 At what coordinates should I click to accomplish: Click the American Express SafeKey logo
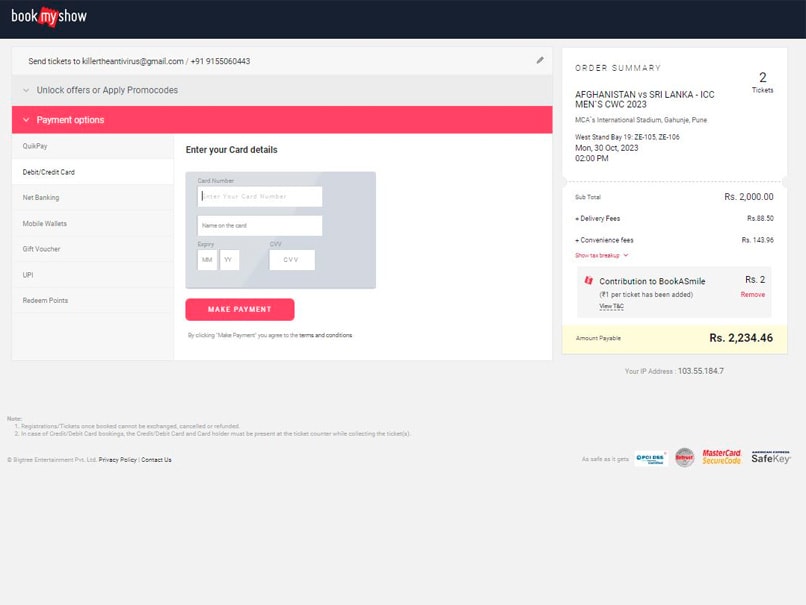[771, 457]
